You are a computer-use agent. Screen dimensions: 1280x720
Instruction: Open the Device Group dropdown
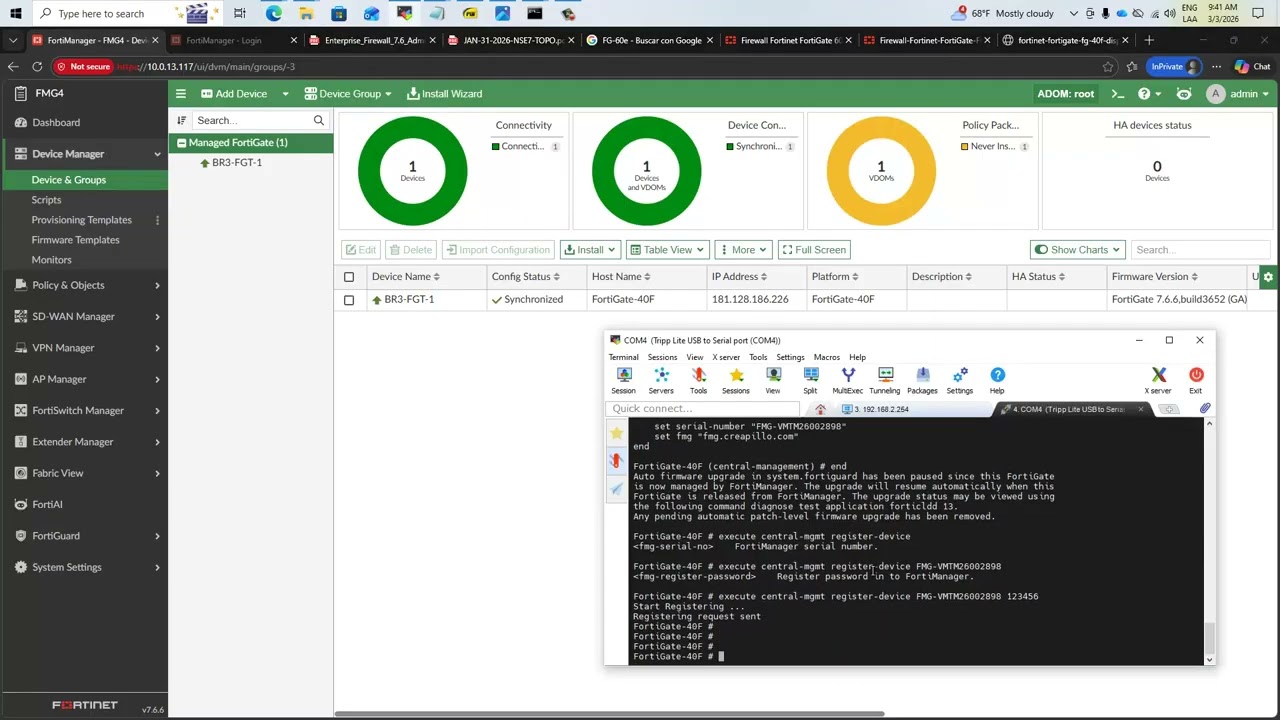click(x=347, y=94)
